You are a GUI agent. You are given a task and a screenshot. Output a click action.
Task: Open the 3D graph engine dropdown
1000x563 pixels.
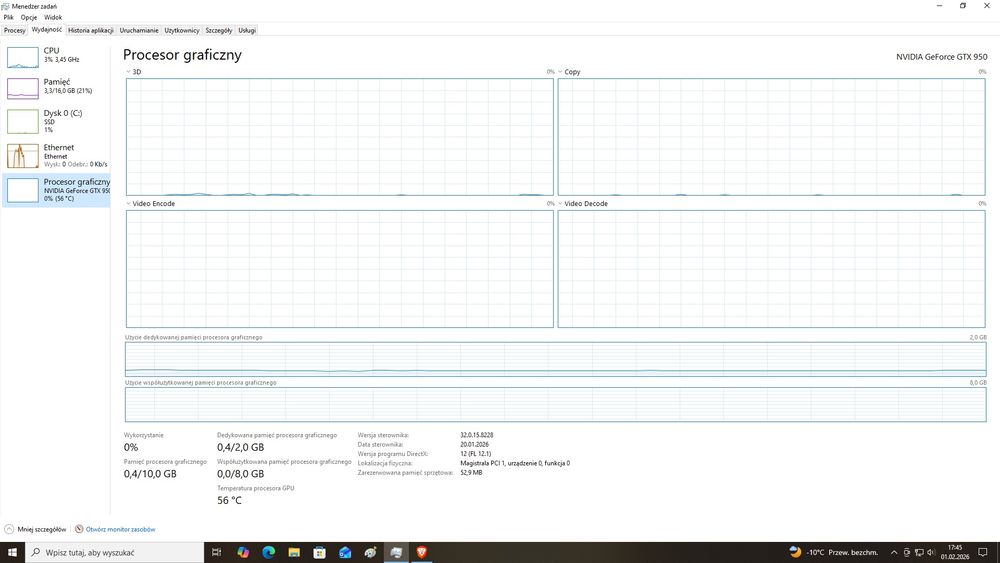tap(128, 72)
